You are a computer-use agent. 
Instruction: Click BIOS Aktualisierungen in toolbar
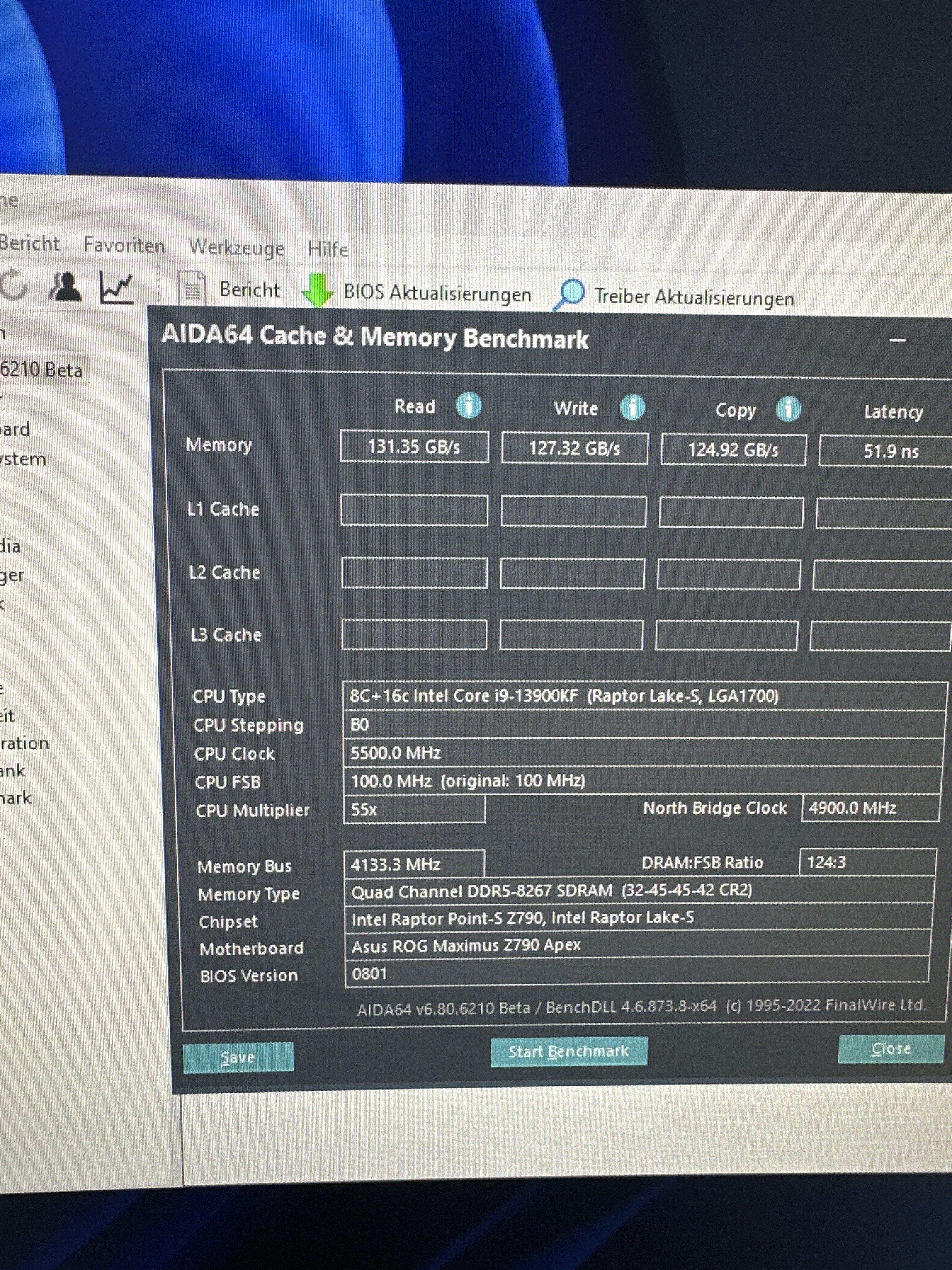point(437,293)
